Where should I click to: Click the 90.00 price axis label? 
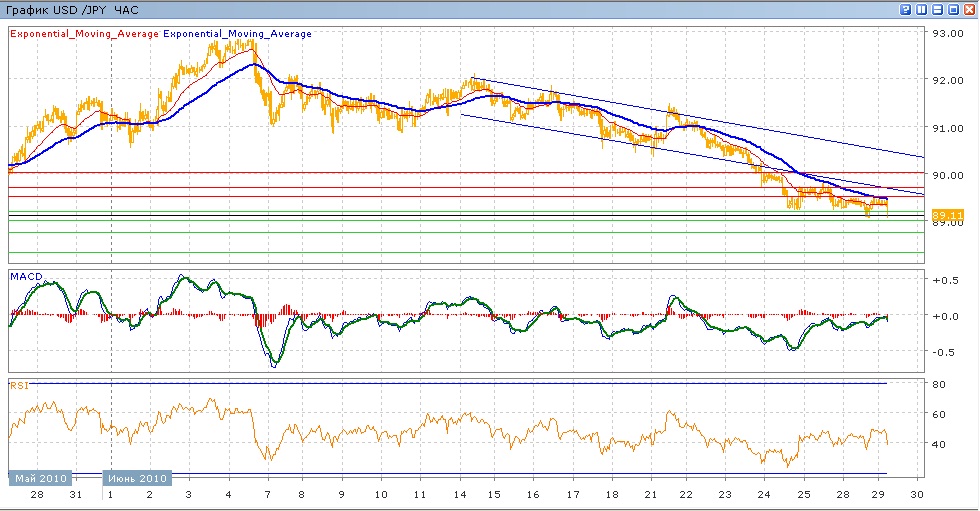947,175
